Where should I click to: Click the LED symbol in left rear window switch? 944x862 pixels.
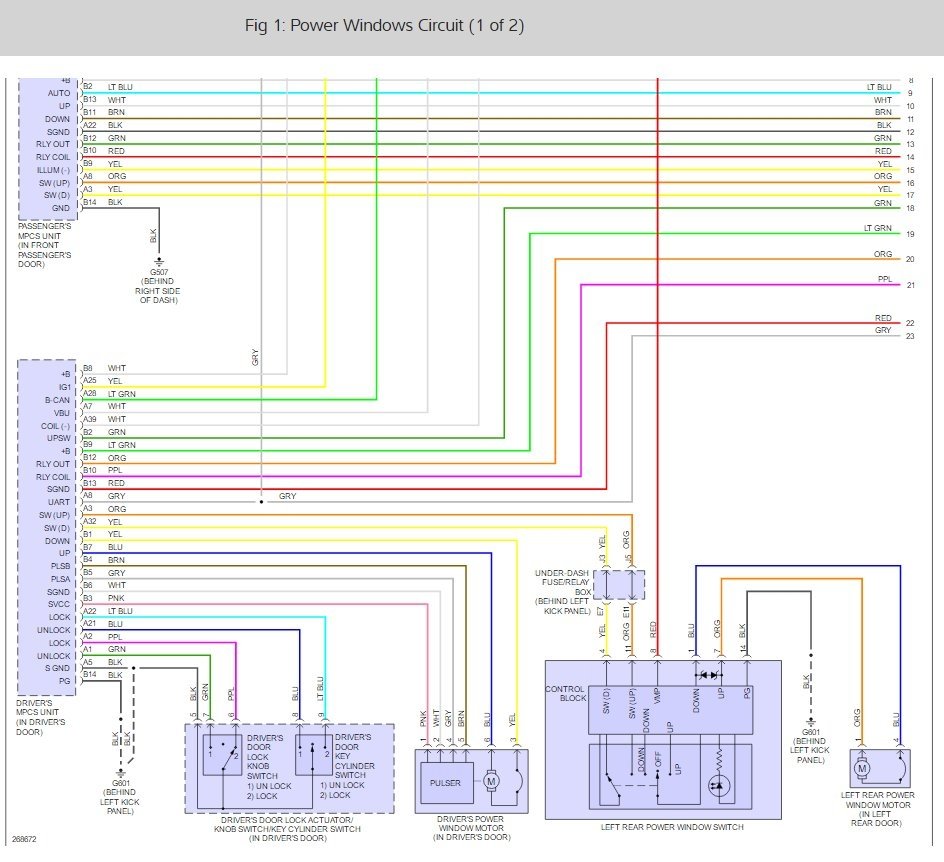719,785
